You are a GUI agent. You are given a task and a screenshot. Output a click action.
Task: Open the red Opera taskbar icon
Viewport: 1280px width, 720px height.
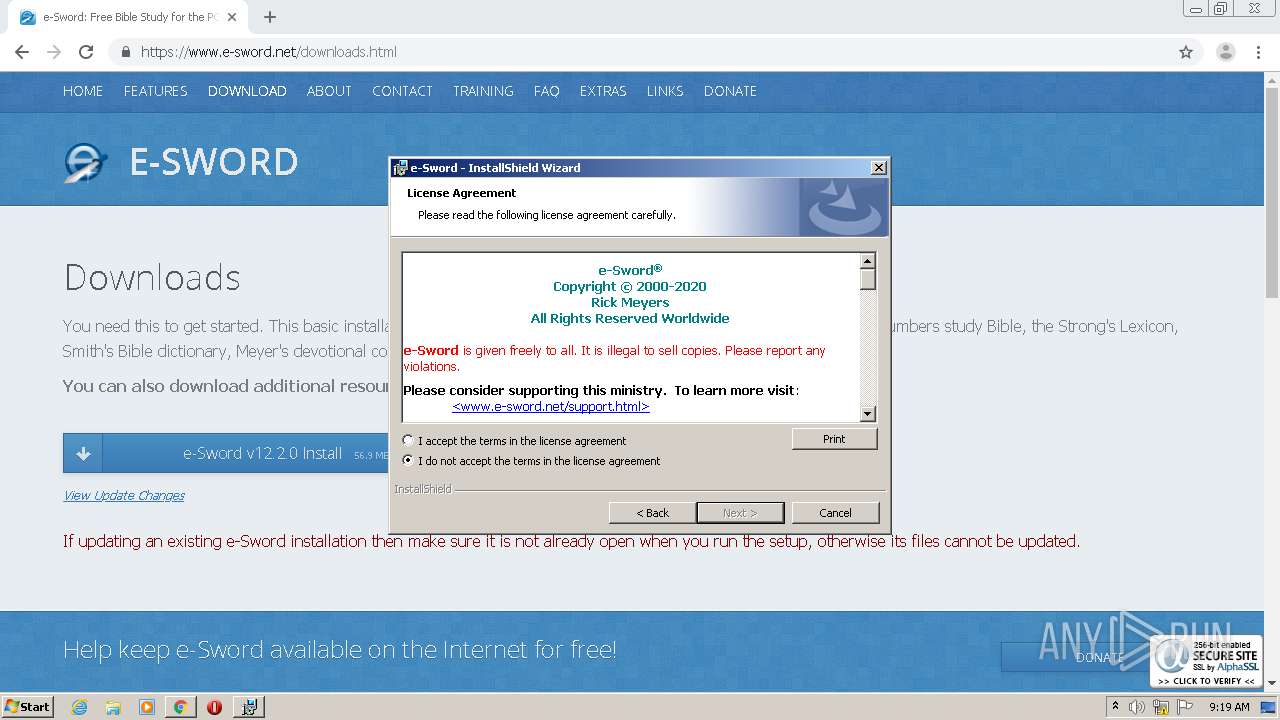point(214,707)
